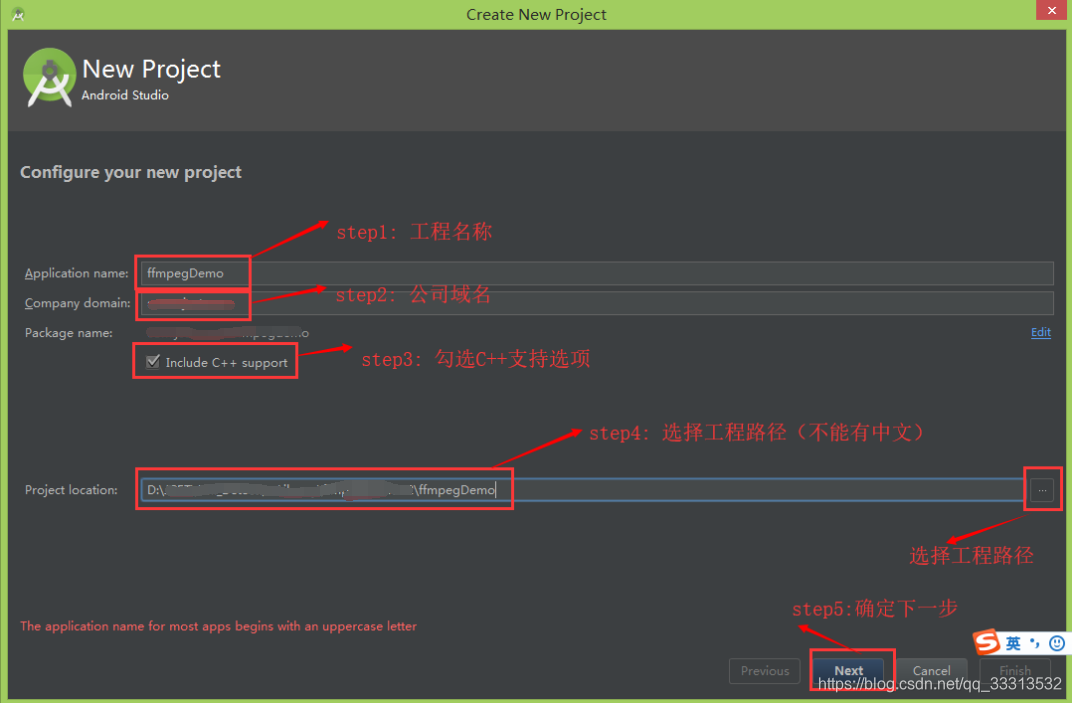This screenshot has height=703, width=1072.
Task: Click the uppercase letter warning message
Action: point(218,626)
